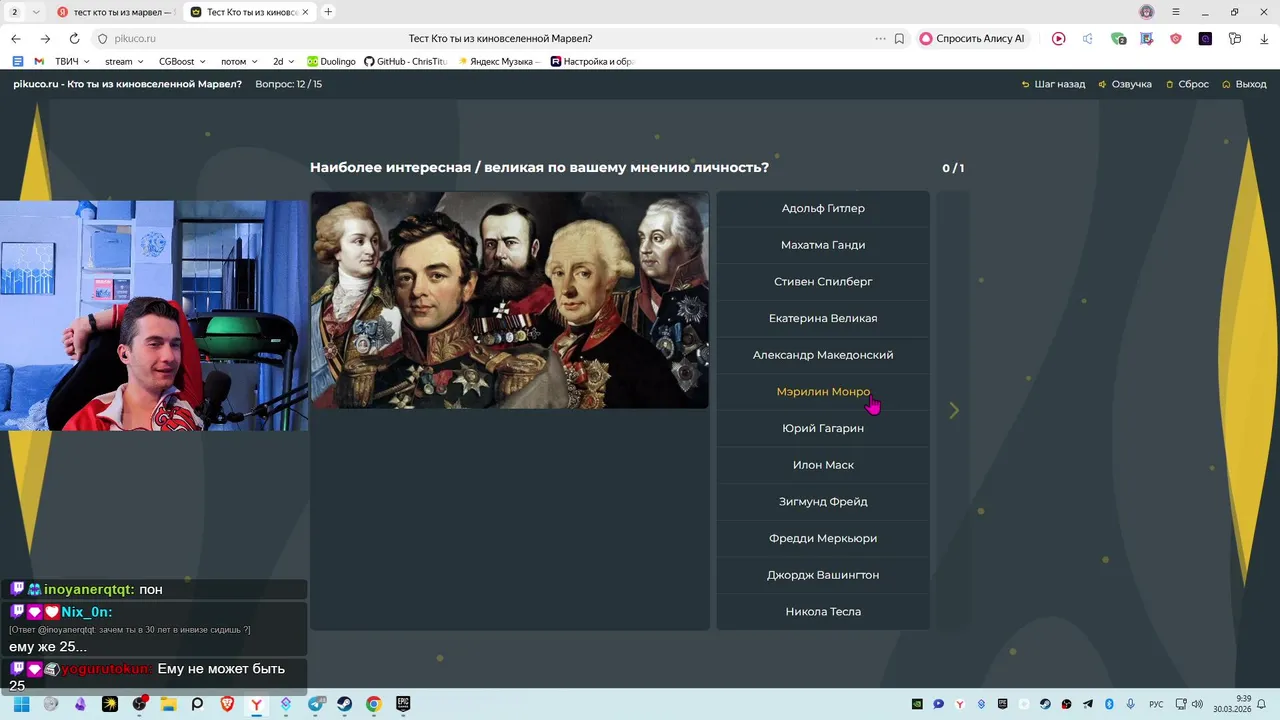The image size is (1280, 720).
Task: Bookmark this page with the bookmark icon
Action: coord(899,39)
